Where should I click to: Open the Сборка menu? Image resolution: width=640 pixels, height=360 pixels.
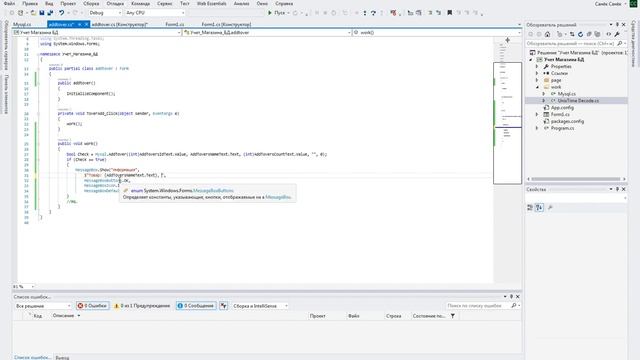[91, 3]
